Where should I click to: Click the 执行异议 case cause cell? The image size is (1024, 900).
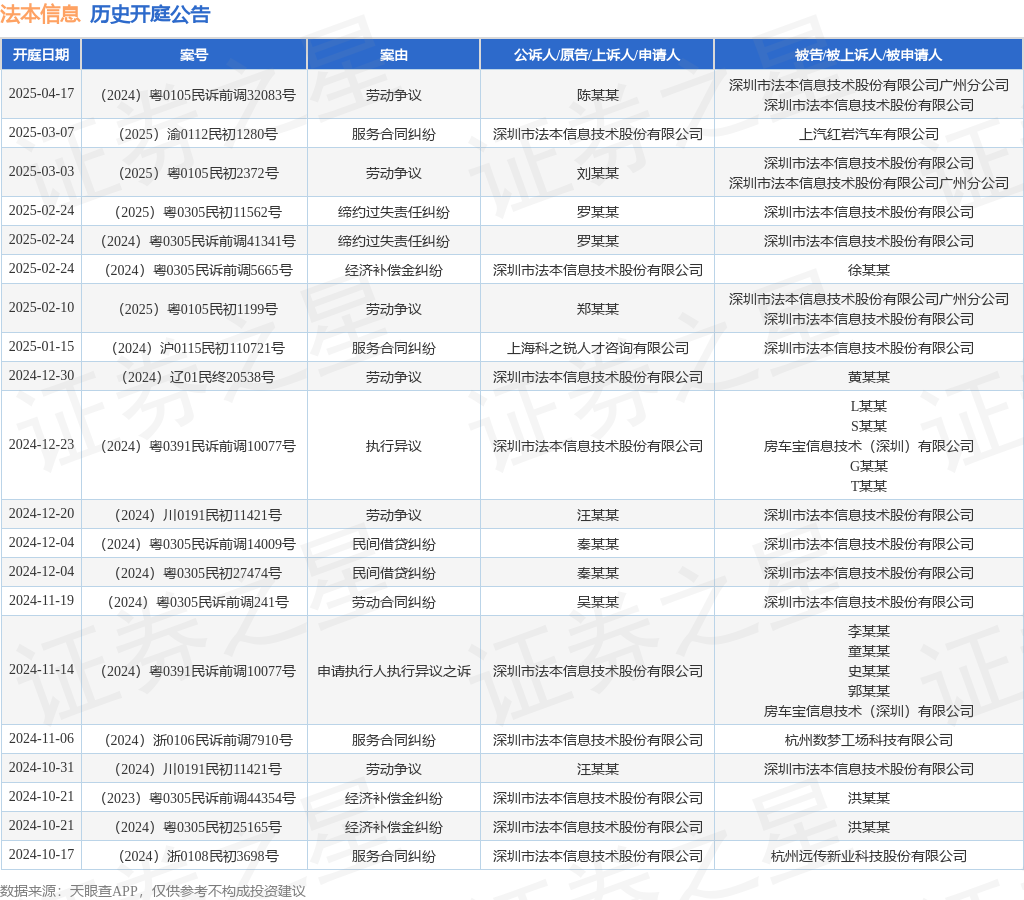pyautogui.click(x=394, y=446)
